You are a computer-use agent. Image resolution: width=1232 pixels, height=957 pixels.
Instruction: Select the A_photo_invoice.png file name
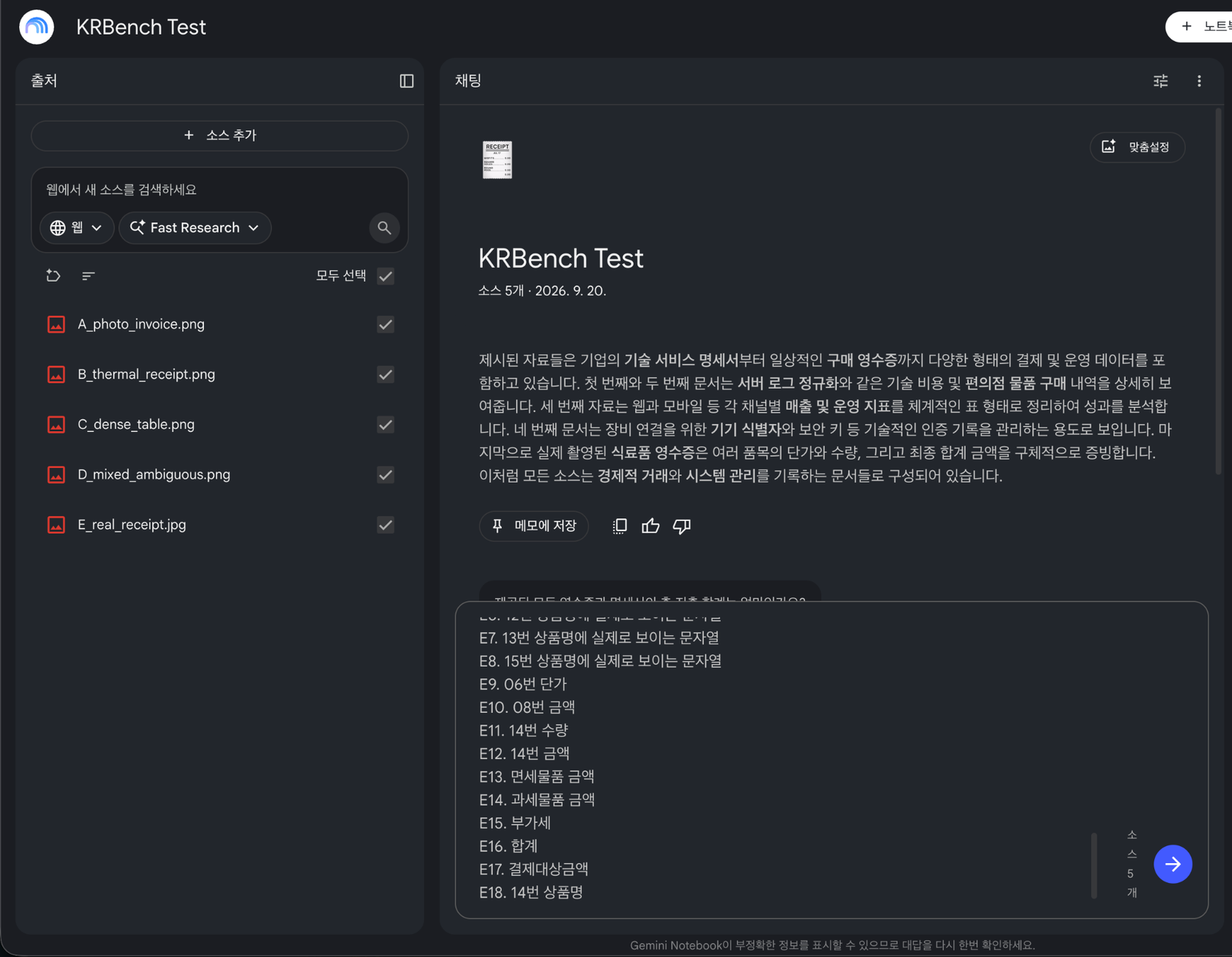[x=141, y=324]
